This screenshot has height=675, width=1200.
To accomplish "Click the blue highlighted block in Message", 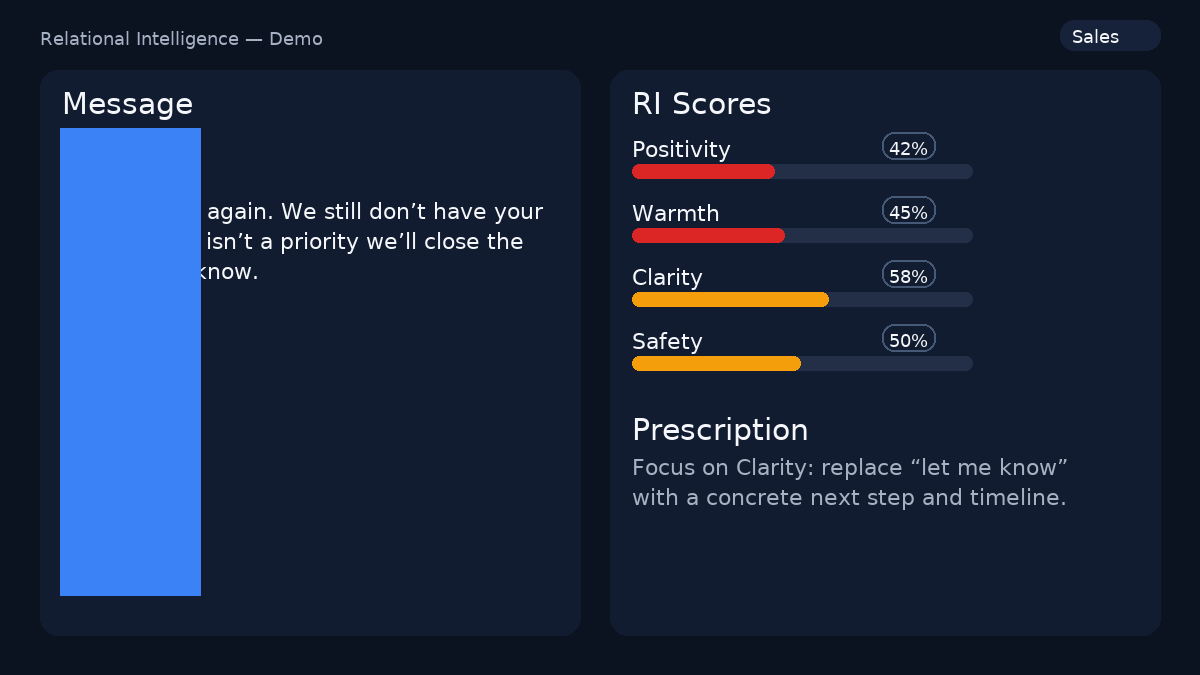I will coord(130,362).
